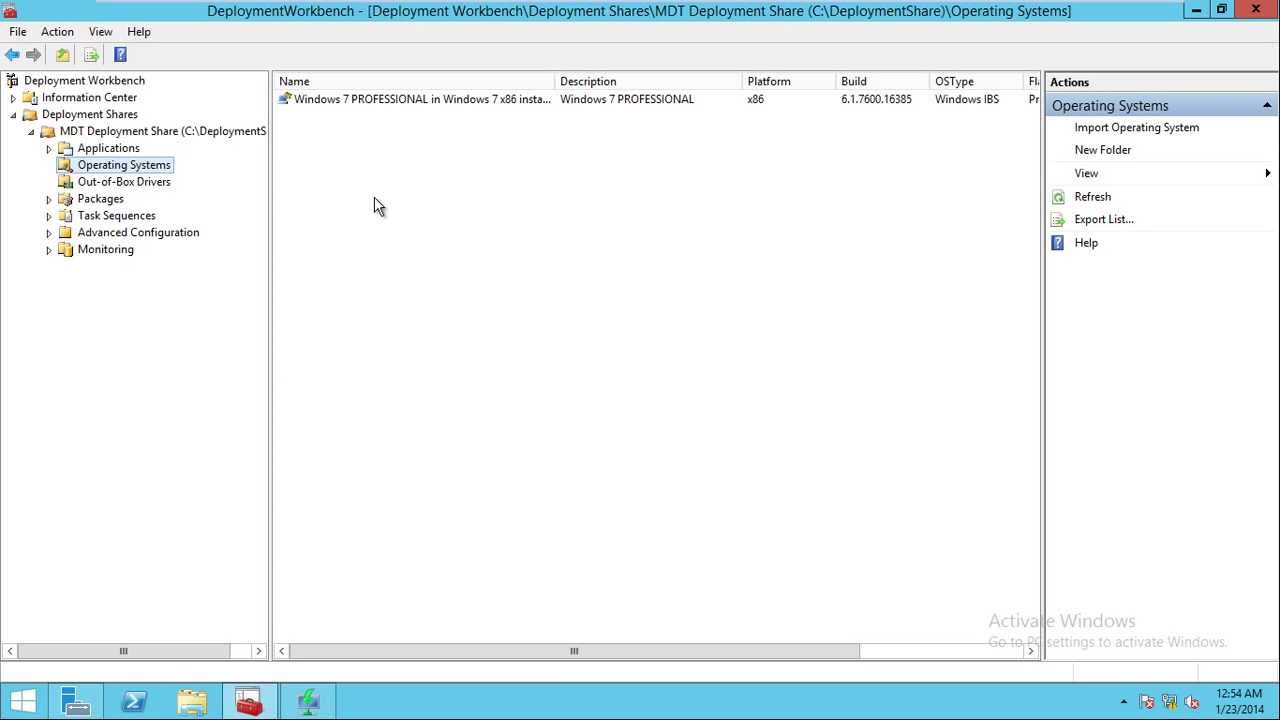
Task: Click the build value 6.1.7600.16385
Action: tap(876, 99)
